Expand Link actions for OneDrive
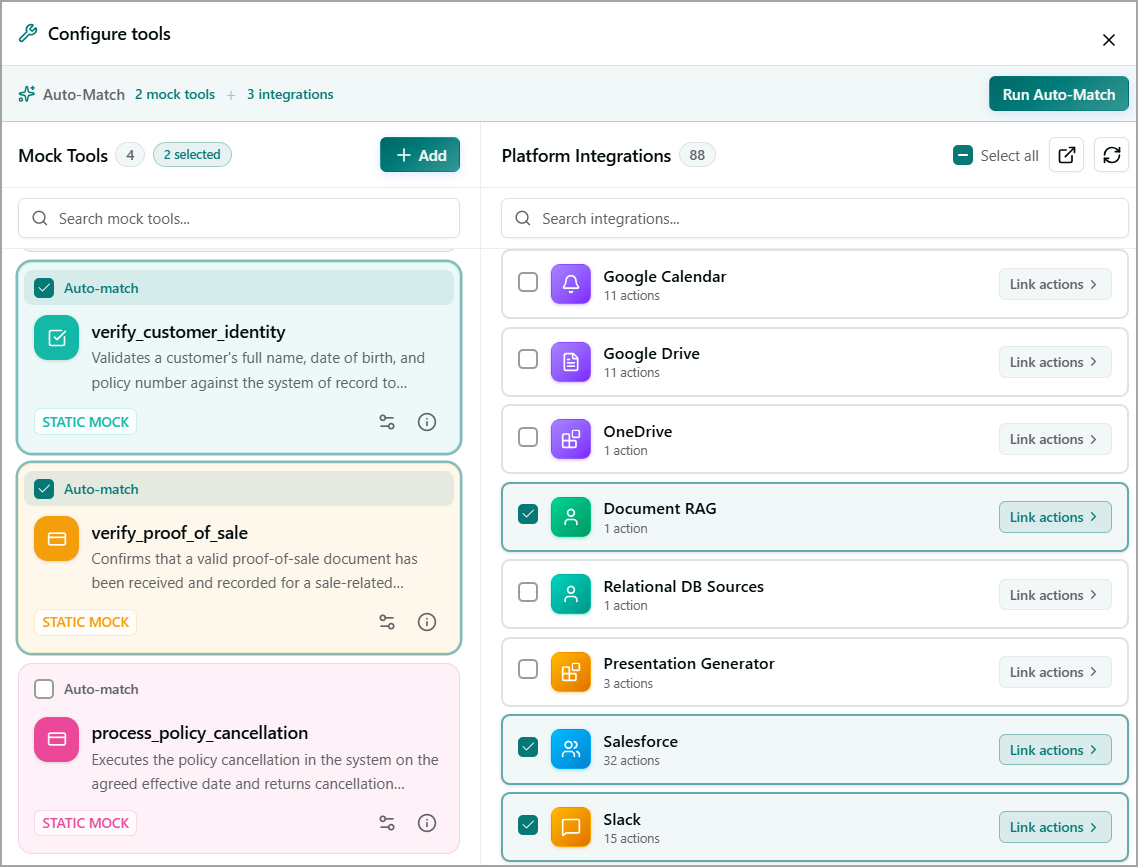 coord(1055,439)
